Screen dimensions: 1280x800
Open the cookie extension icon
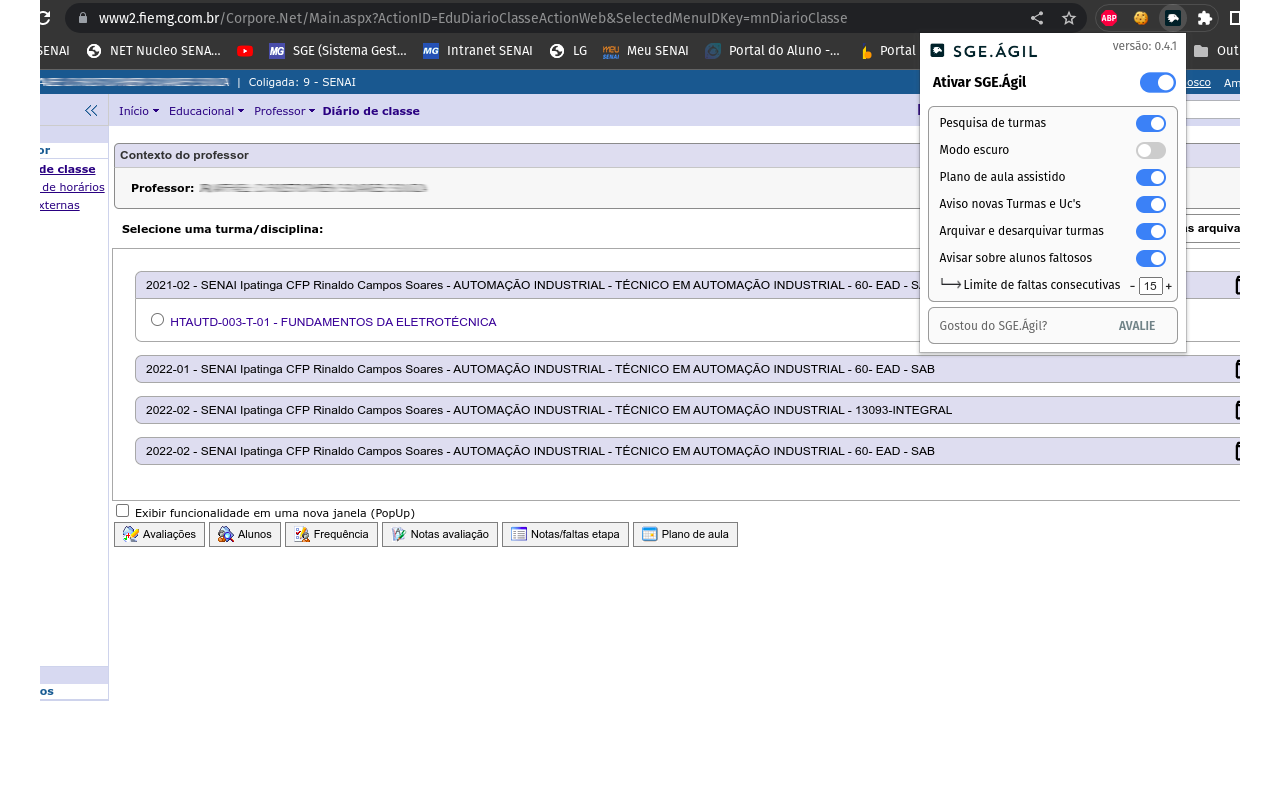(1140, 18)
